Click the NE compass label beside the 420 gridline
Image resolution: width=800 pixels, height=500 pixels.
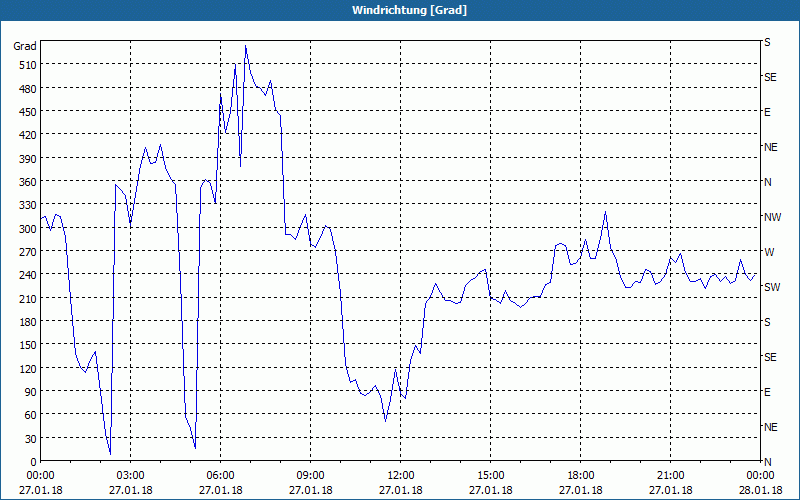[x=770, y=147]
